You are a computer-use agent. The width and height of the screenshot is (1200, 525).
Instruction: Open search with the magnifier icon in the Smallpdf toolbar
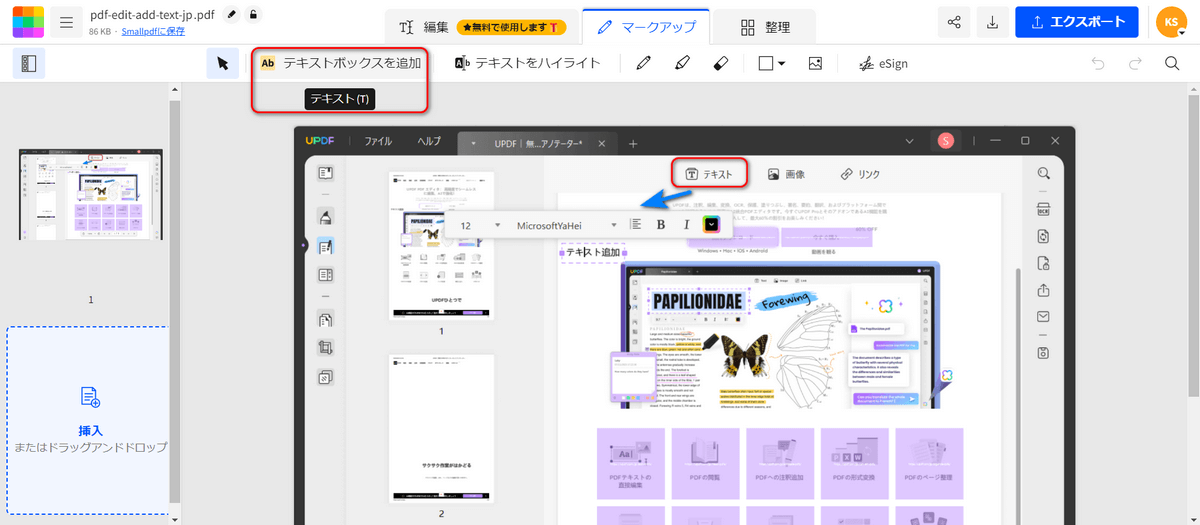(1172, 63)
